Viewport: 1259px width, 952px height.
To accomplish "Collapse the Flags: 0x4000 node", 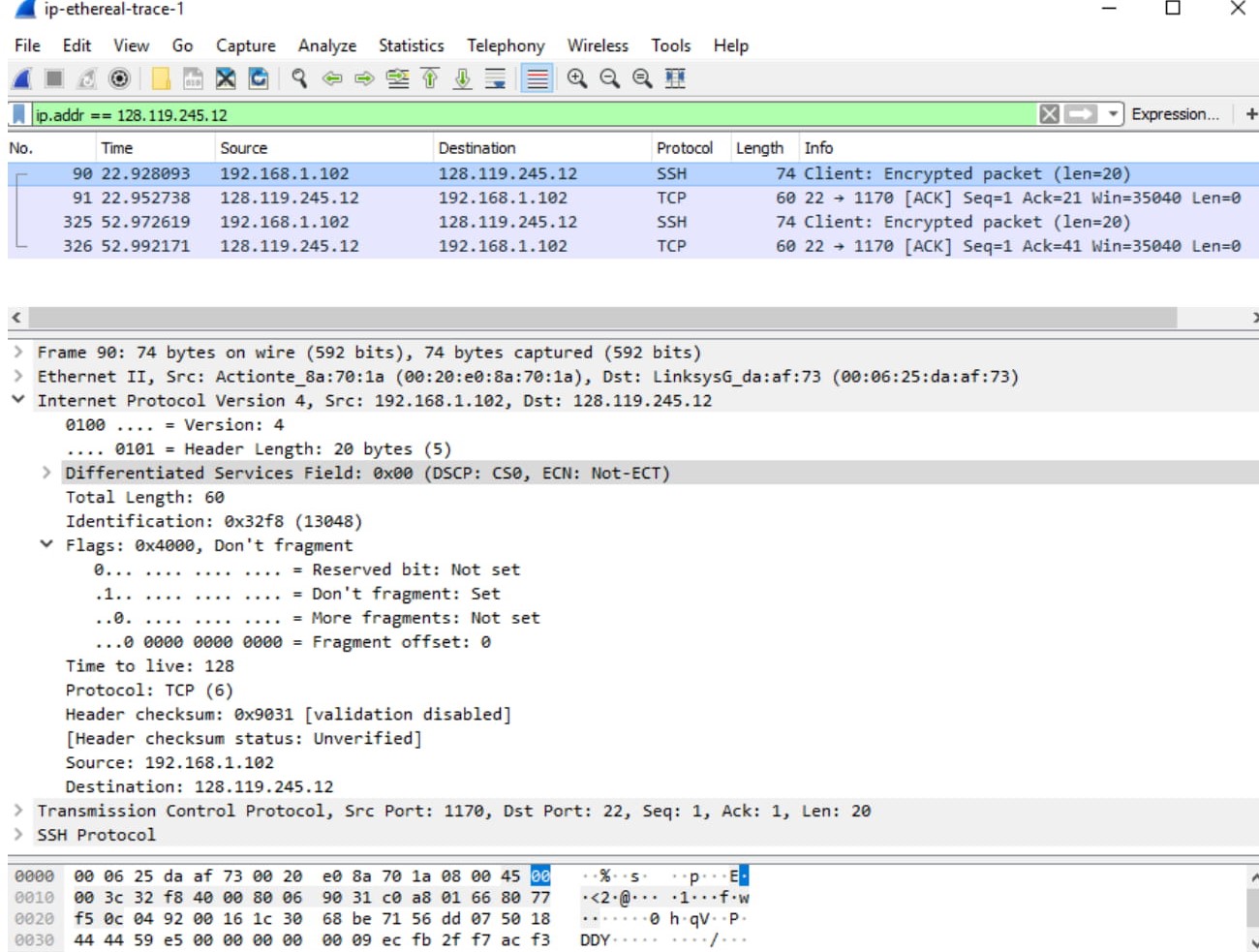I will tap(46, 545).
